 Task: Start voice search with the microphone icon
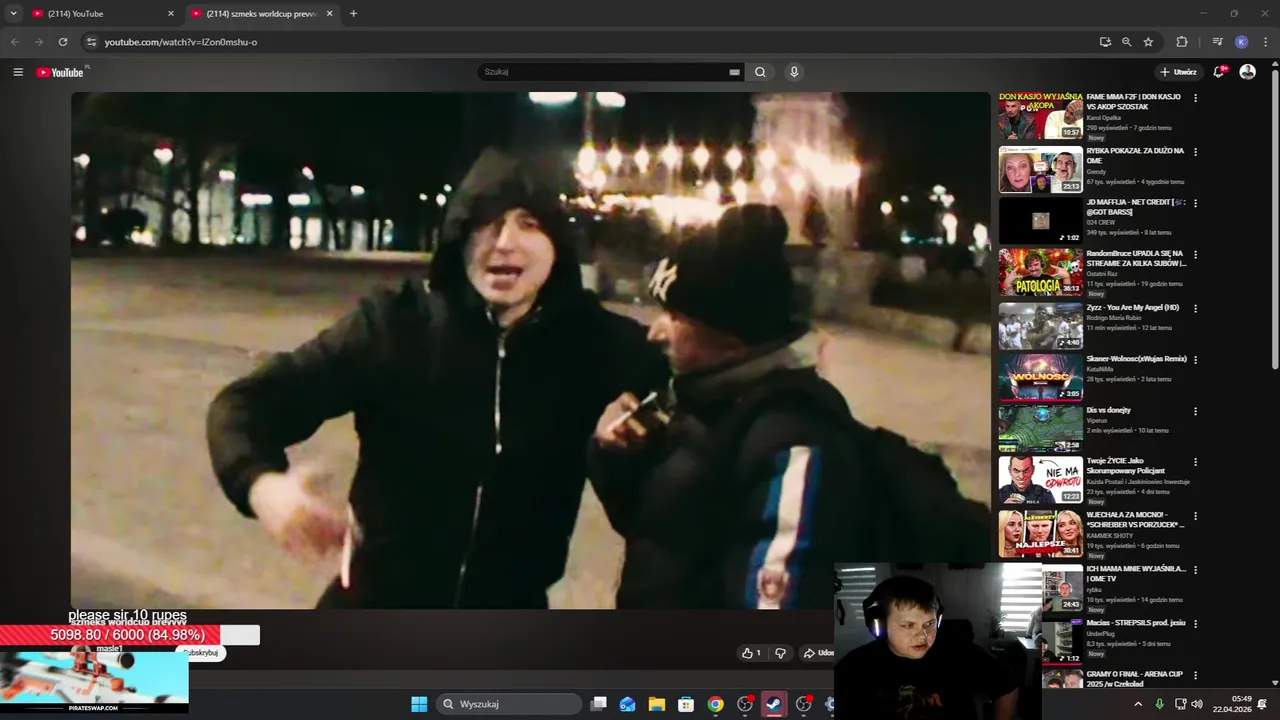tap(794, 72)
